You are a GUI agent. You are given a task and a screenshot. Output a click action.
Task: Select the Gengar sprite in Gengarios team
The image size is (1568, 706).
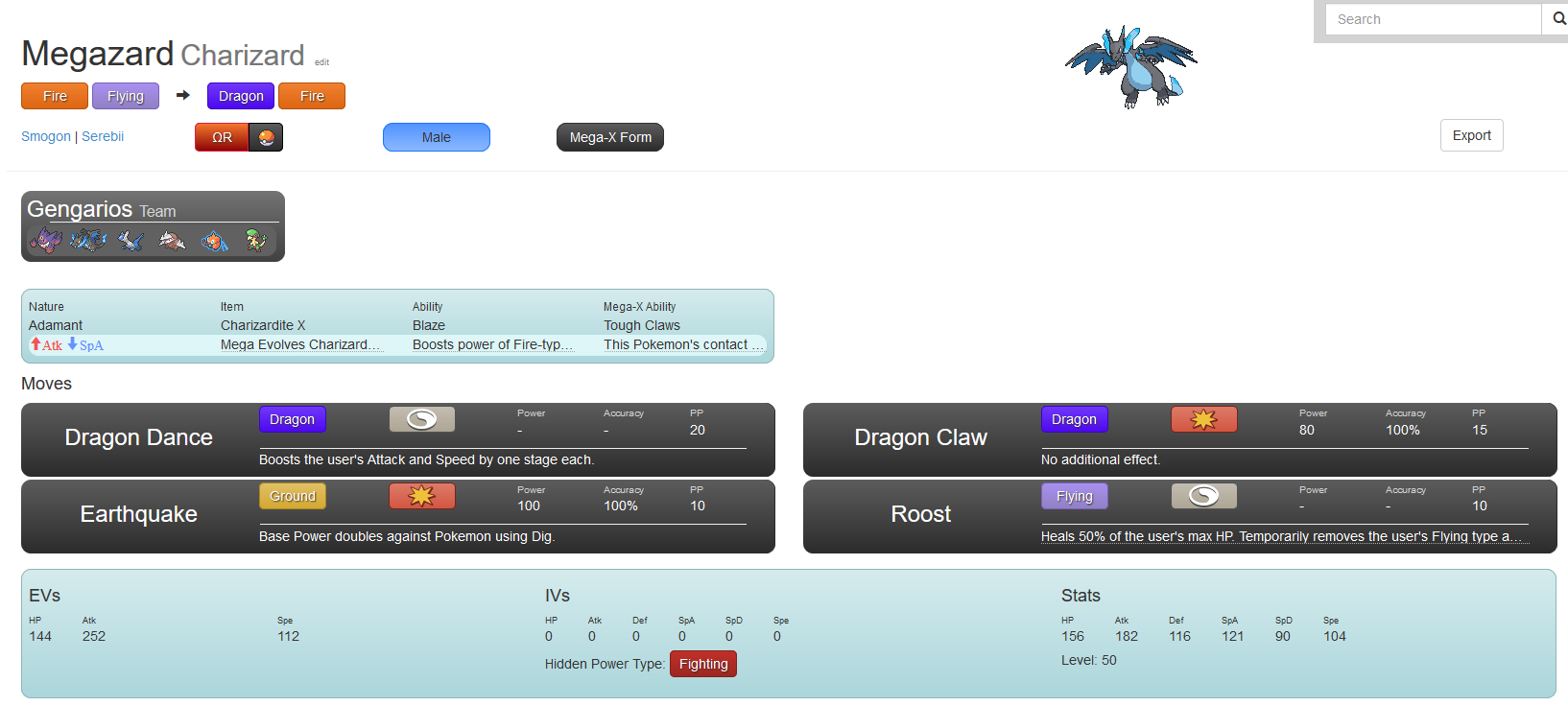(x=45, y=240)
